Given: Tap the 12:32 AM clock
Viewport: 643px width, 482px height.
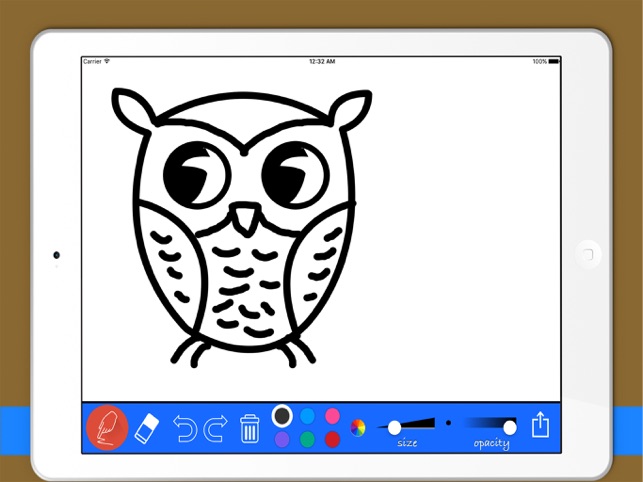Looking at the screenshot, I should tap(322, 62).
